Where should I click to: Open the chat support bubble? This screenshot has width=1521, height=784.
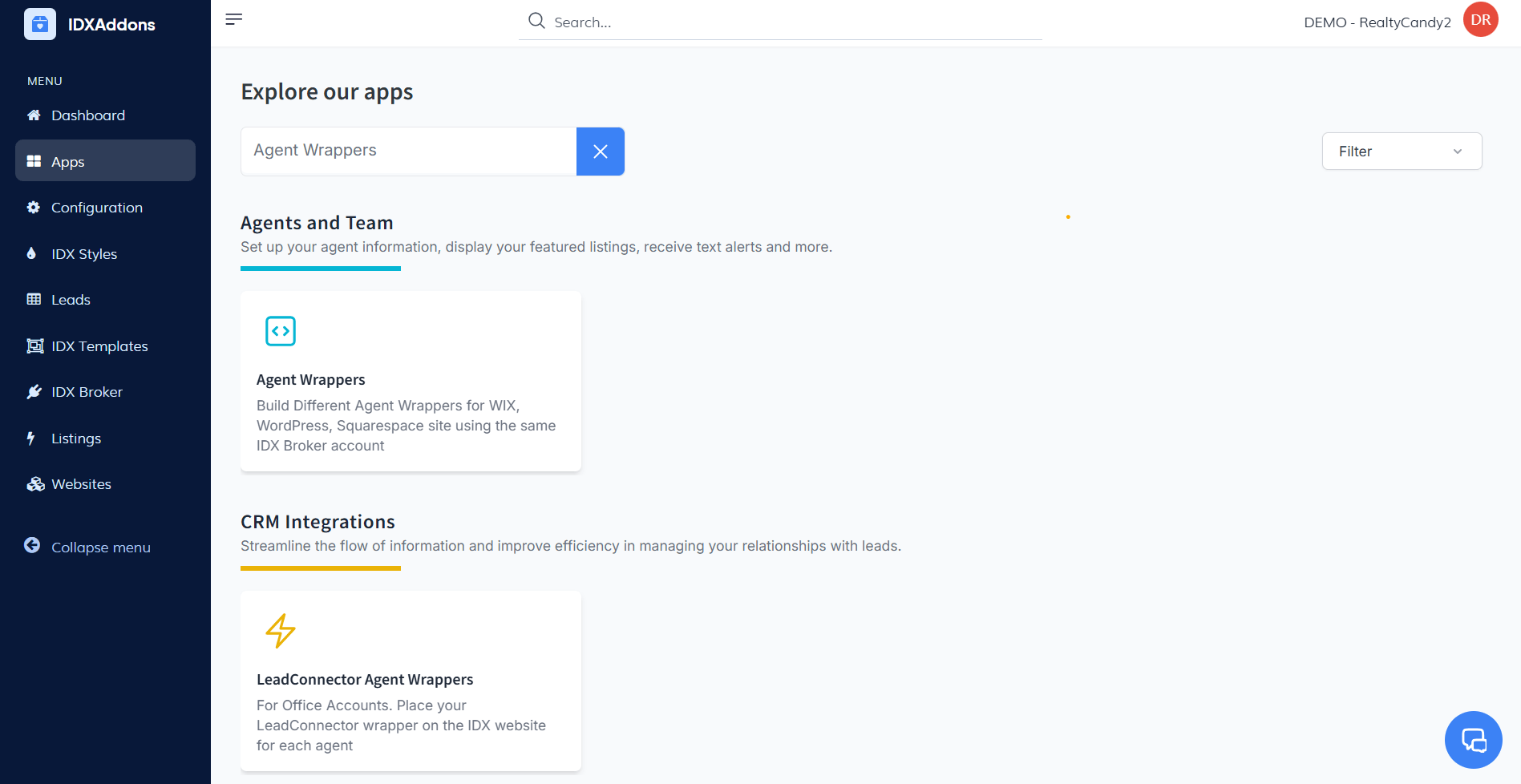1473,739
